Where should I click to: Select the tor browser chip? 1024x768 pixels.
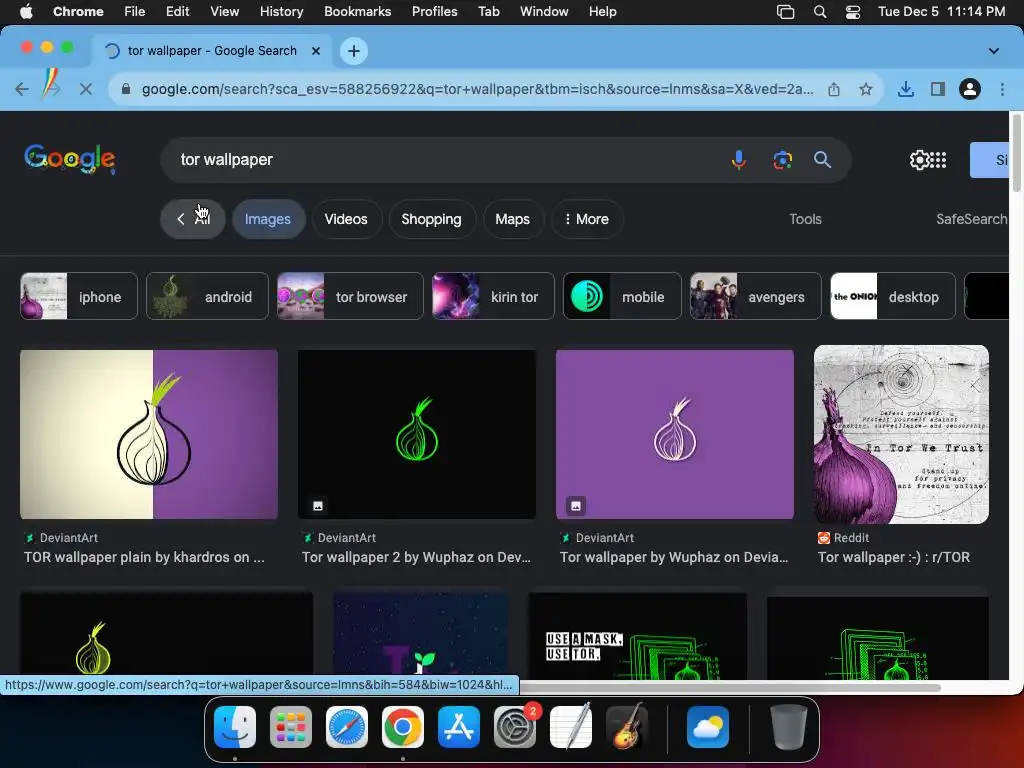point(350,296)
